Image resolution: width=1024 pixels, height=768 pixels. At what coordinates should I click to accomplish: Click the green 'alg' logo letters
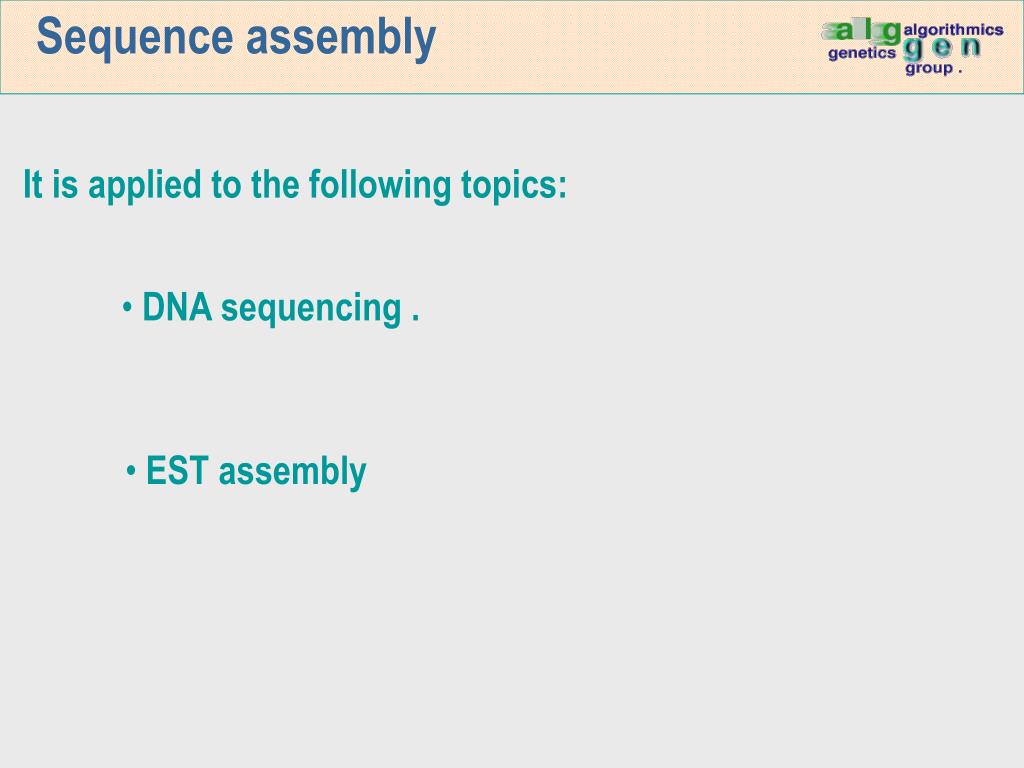click(x=861, y=31)
